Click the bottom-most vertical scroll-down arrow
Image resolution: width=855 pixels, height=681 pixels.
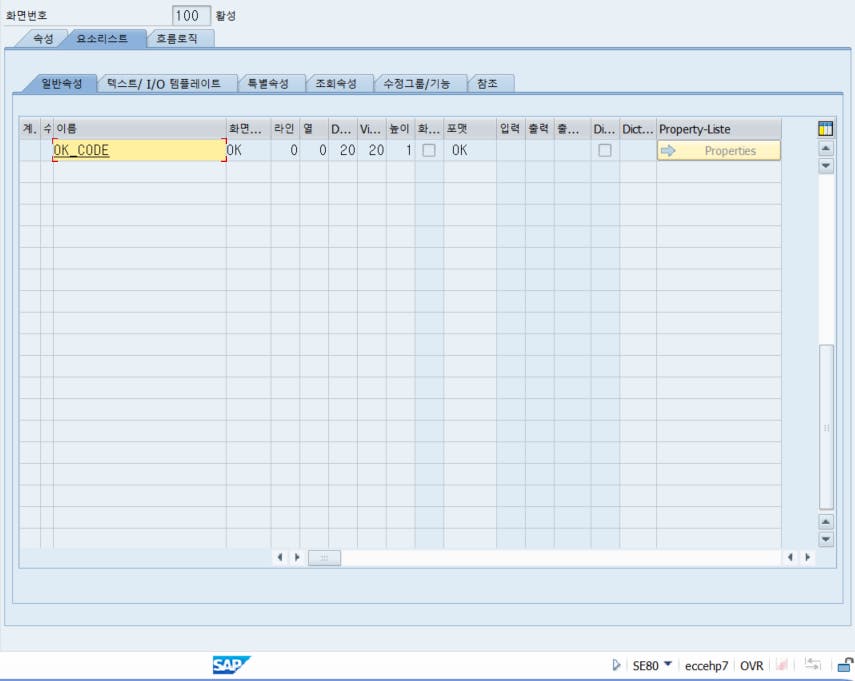coord(826,539)
